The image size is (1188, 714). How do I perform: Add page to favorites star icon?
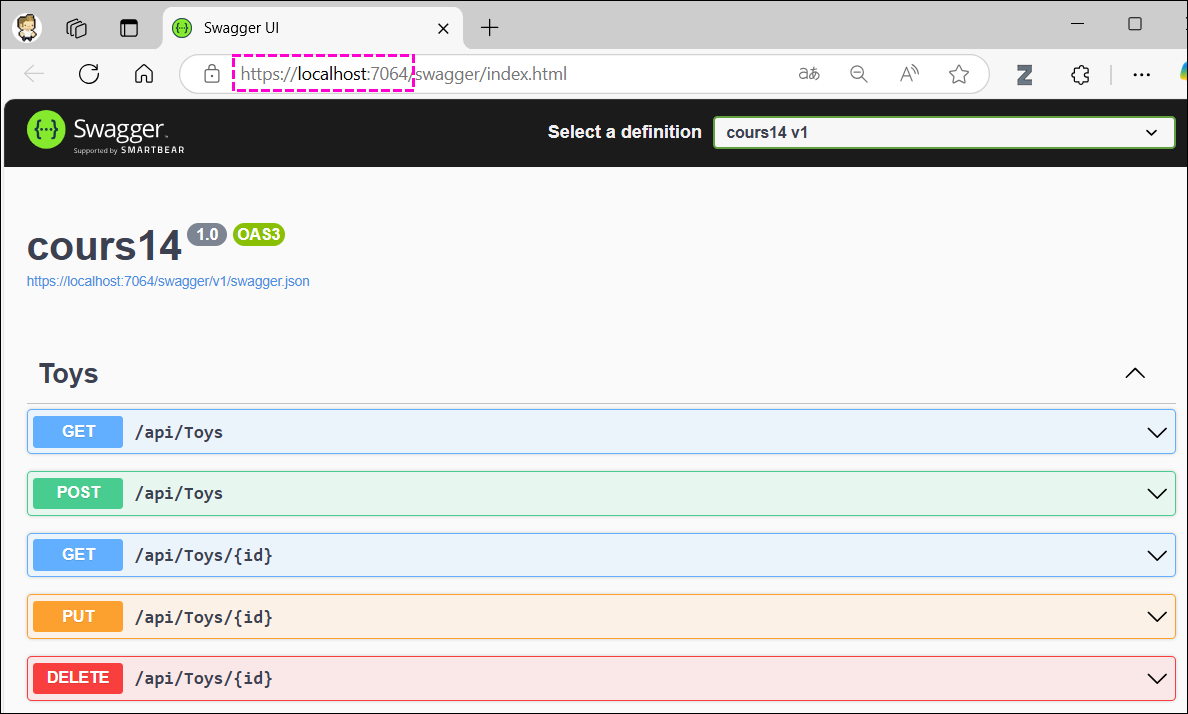(958, 74)
